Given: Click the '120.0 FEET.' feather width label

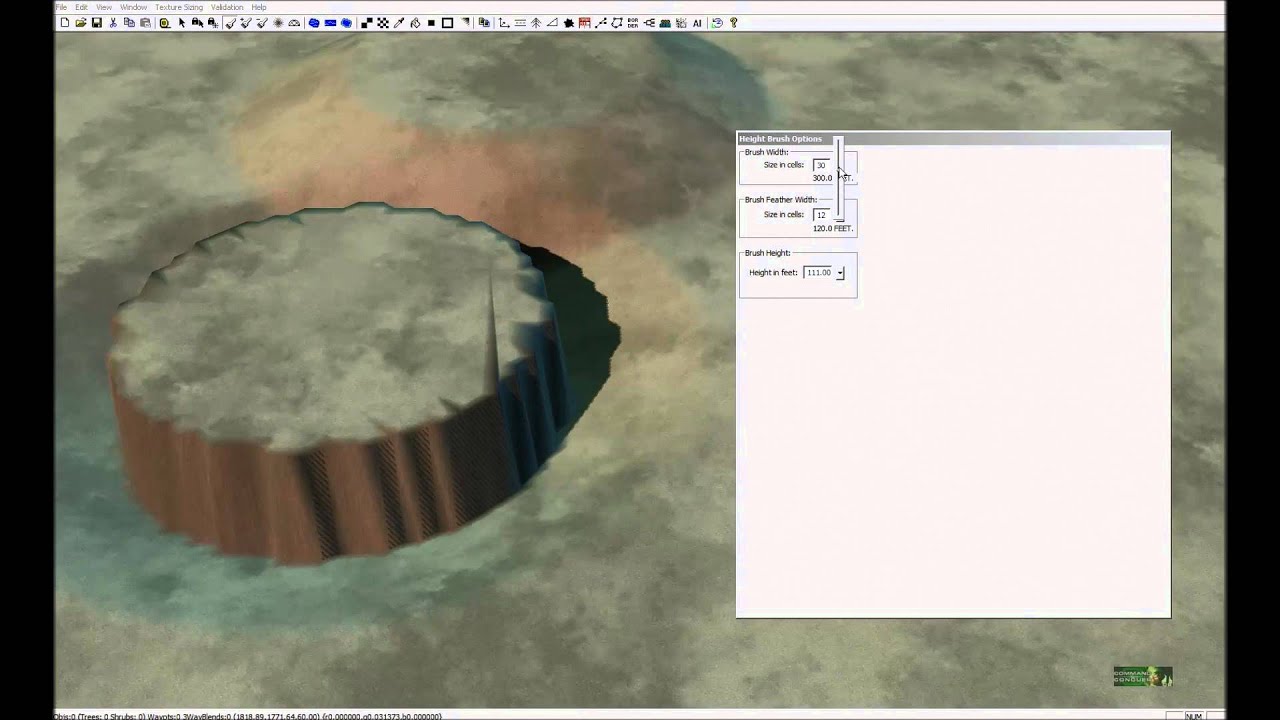Looking at the screenshot, I should (832, 228).
